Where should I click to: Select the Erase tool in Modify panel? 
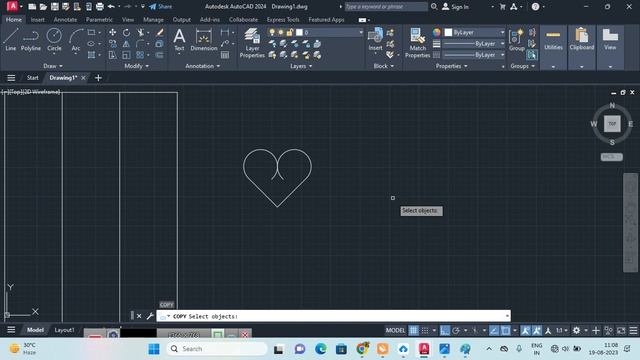coord(160,32)
